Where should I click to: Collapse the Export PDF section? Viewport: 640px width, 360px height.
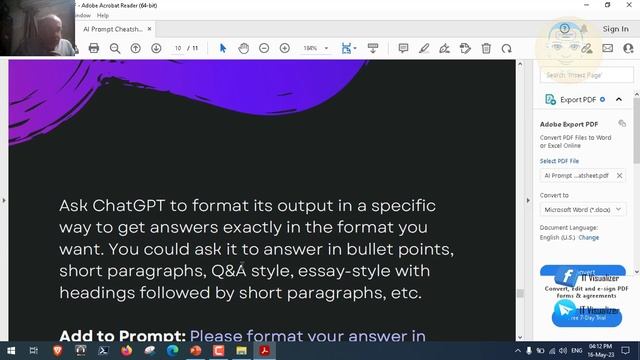(x=619, y=99)
